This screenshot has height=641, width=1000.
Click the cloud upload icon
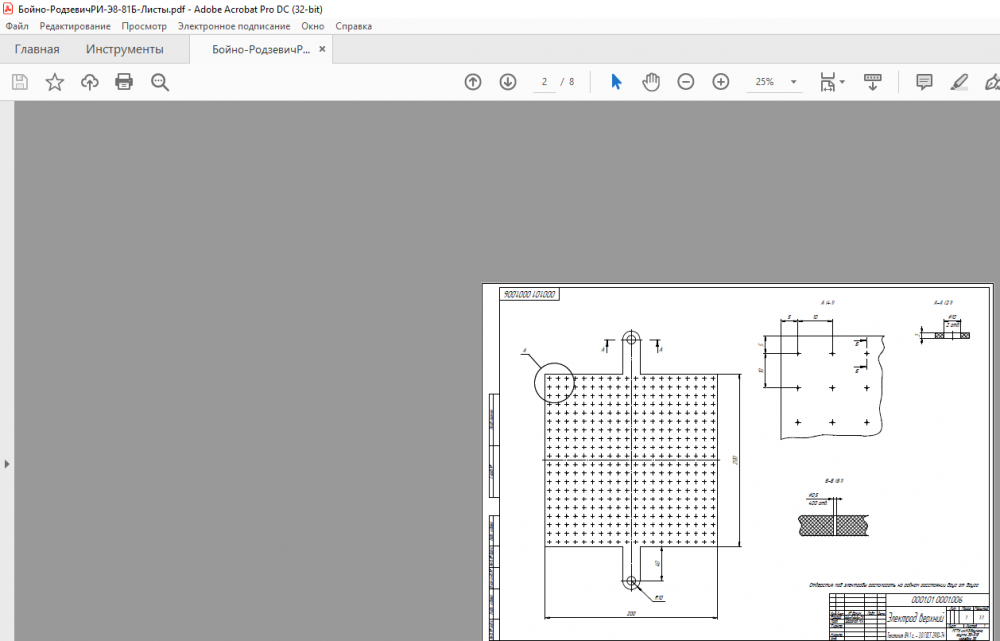pos(90,82)
